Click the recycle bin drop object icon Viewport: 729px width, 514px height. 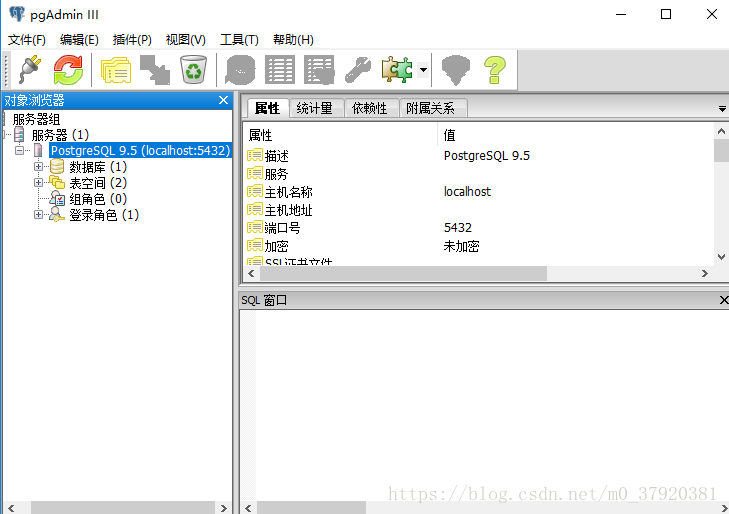pos(193,70)
